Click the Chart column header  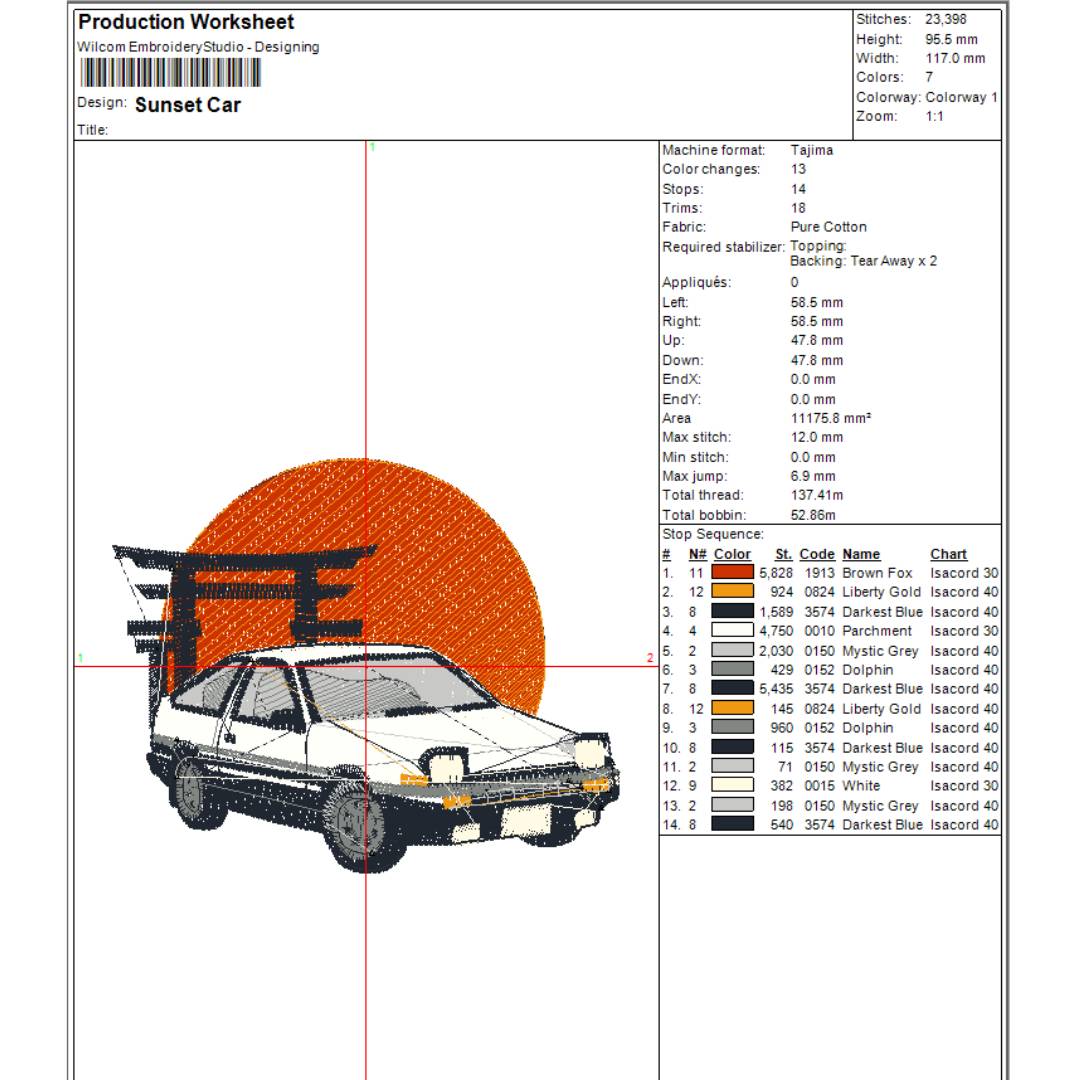click(948, 554)
